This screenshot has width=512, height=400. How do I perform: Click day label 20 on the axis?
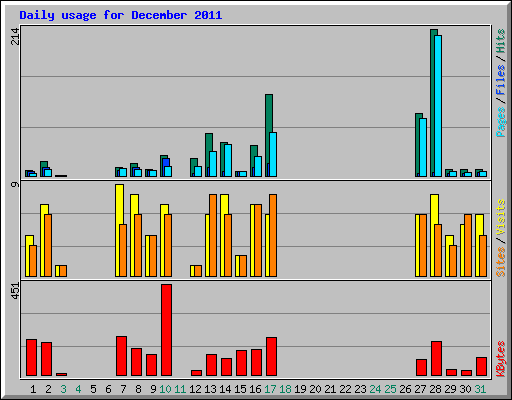[x=315, y=389]
